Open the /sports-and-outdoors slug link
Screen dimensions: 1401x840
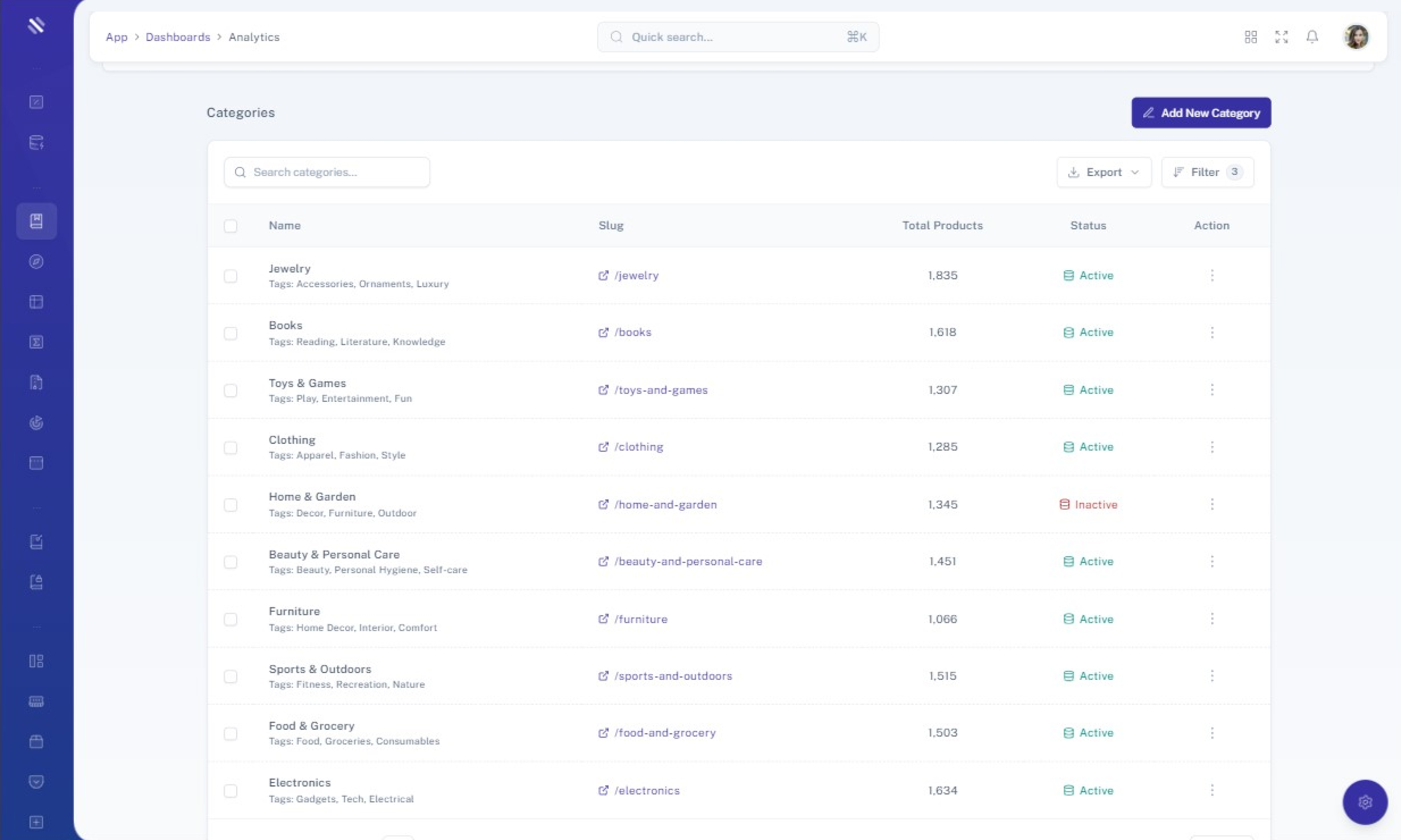[673, 676]
